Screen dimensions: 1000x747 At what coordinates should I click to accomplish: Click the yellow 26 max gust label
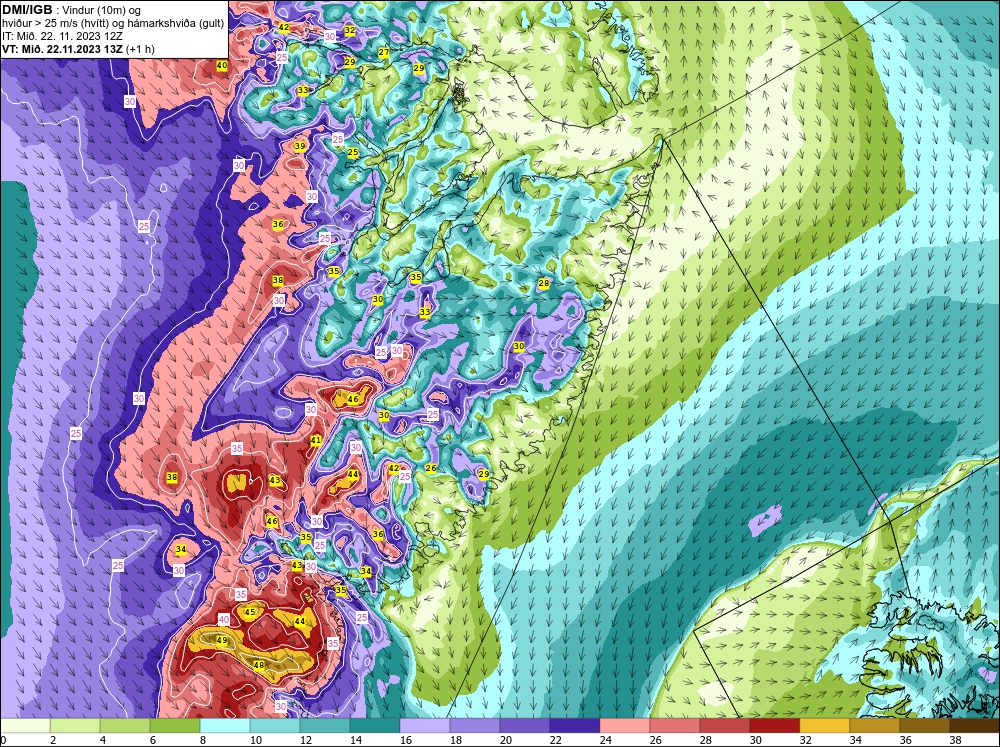click(x=431, y=468)
